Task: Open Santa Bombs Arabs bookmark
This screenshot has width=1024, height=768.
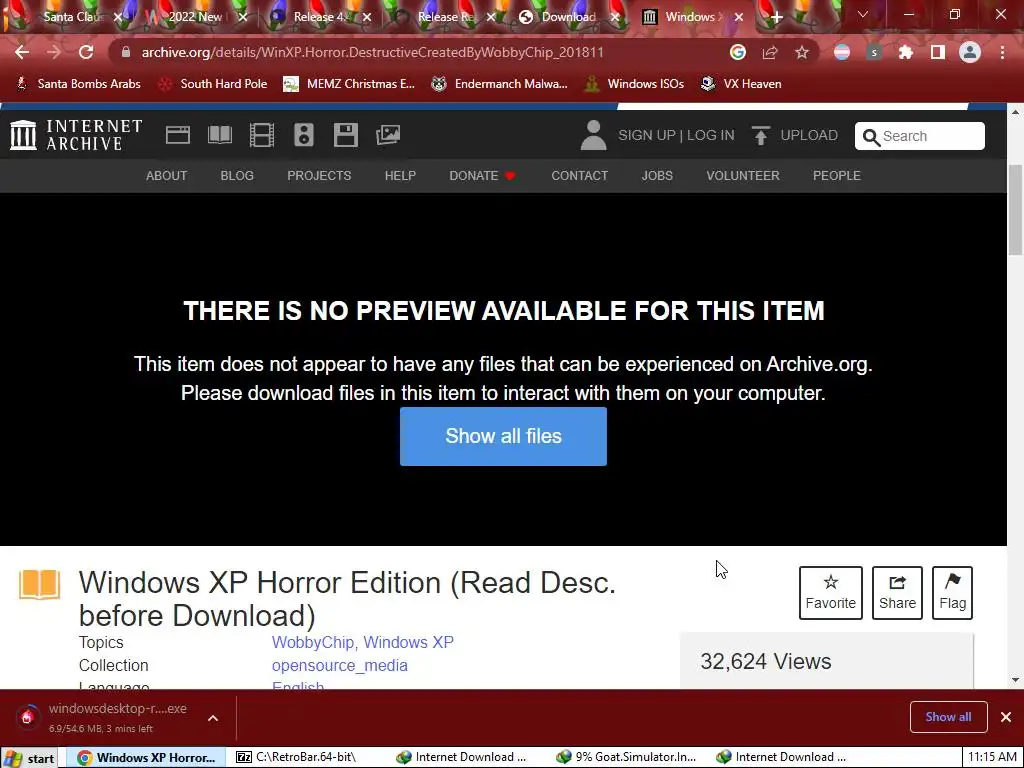Action: click(x=78, y=84)
